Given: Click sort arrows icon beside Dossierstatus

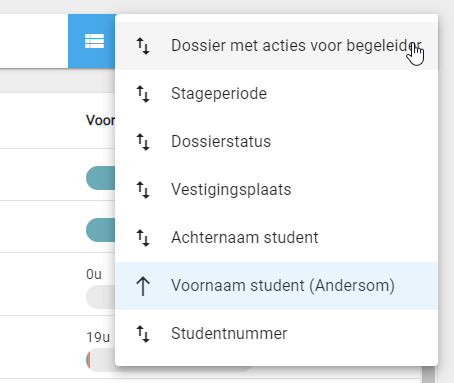Looking at the screenshot, I should coord(143,142).
